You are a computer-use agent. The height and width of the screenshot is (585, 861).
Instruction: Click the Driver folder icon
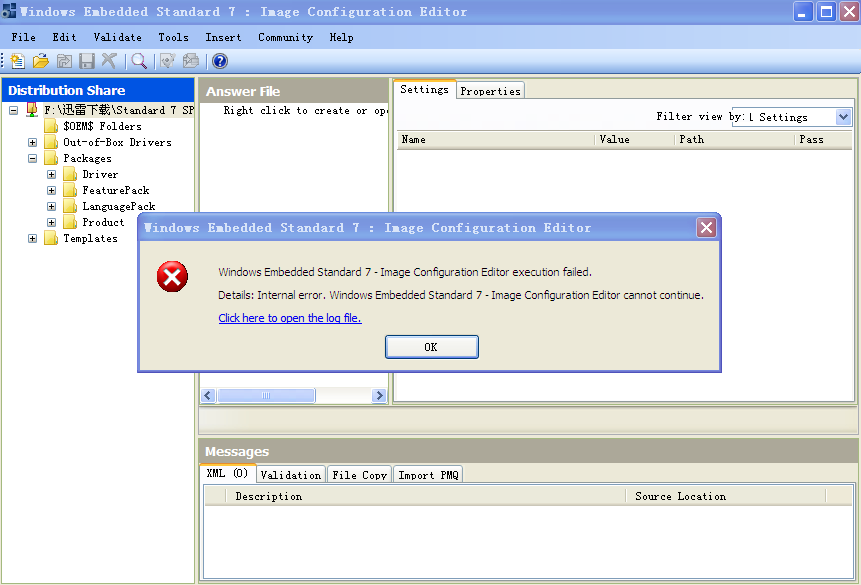coord(70,174)
